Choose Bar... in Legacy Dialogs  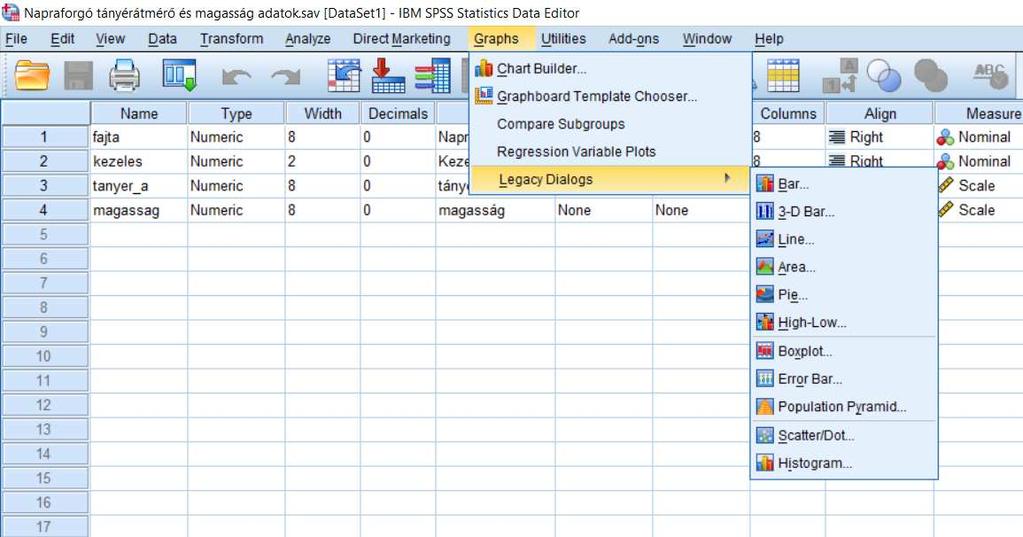(x=793, y=184)
